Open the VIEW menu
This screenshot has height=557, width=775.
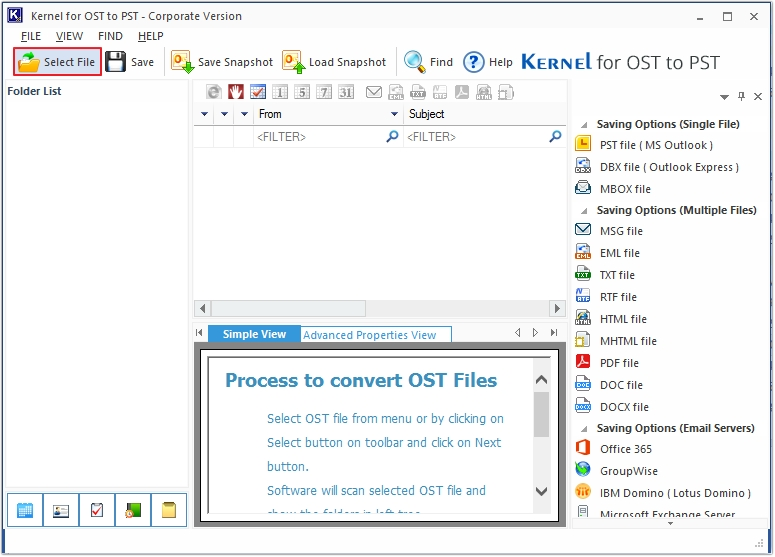69,36
